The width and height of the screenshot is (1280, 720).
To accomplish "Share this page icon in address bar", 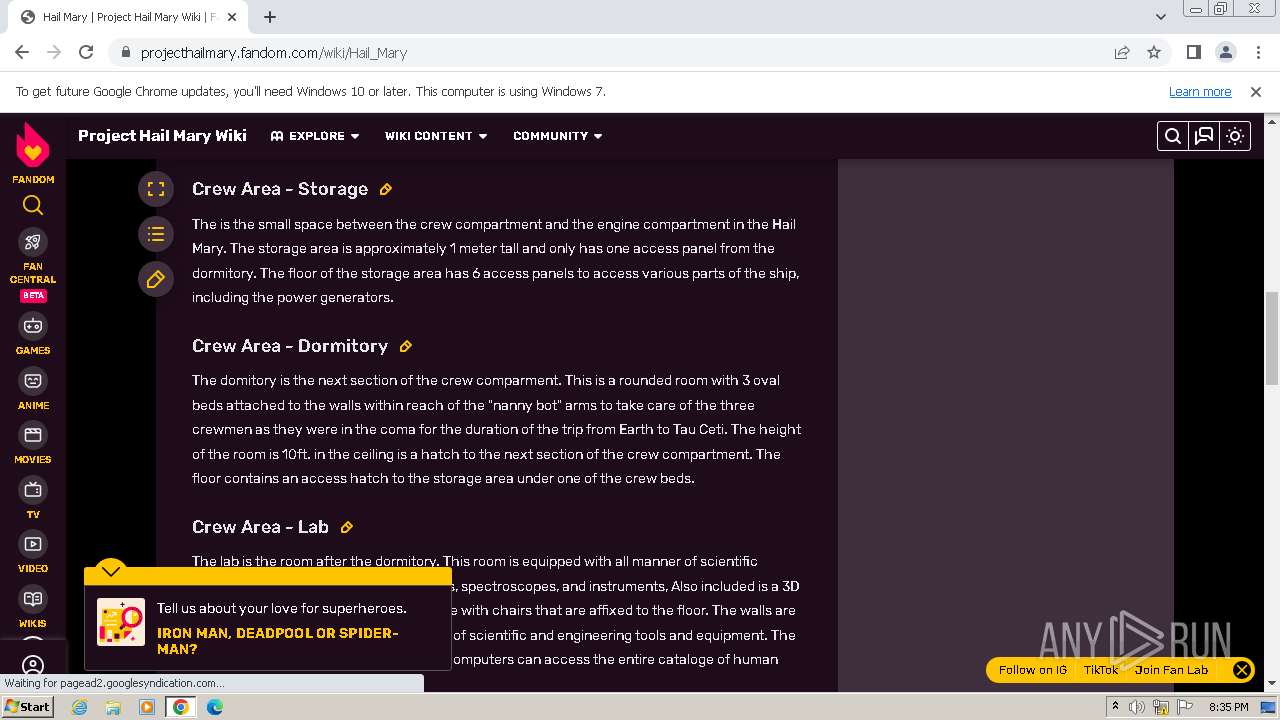I will click(1122, 52).
